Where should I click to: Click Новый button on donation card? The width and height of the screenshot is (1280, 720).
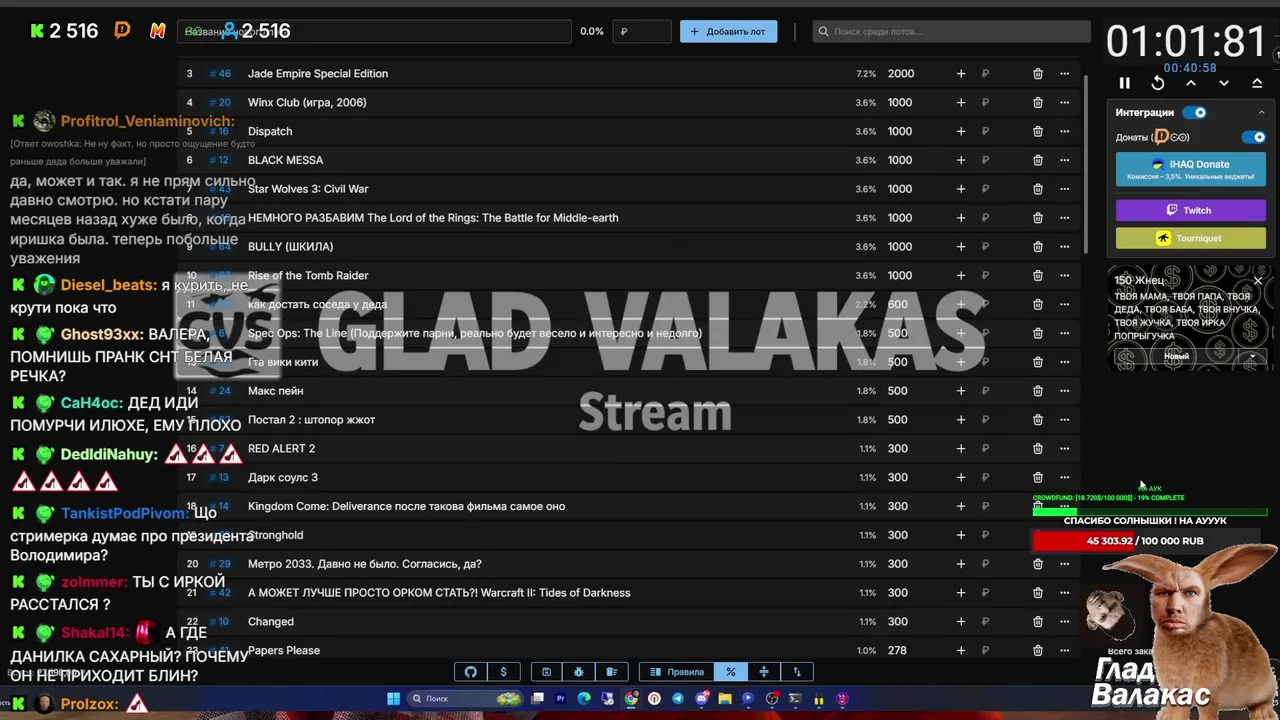click(x=1176, y=357)
